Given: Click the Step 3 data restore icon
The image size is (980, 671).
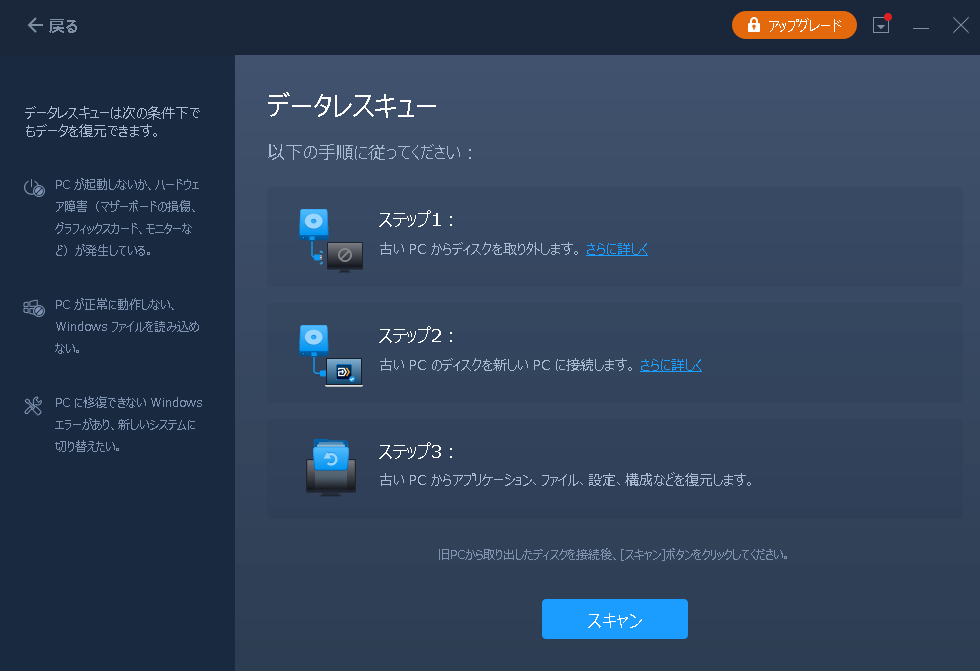Looking at the screenshot, I should (x=330, y=467).
